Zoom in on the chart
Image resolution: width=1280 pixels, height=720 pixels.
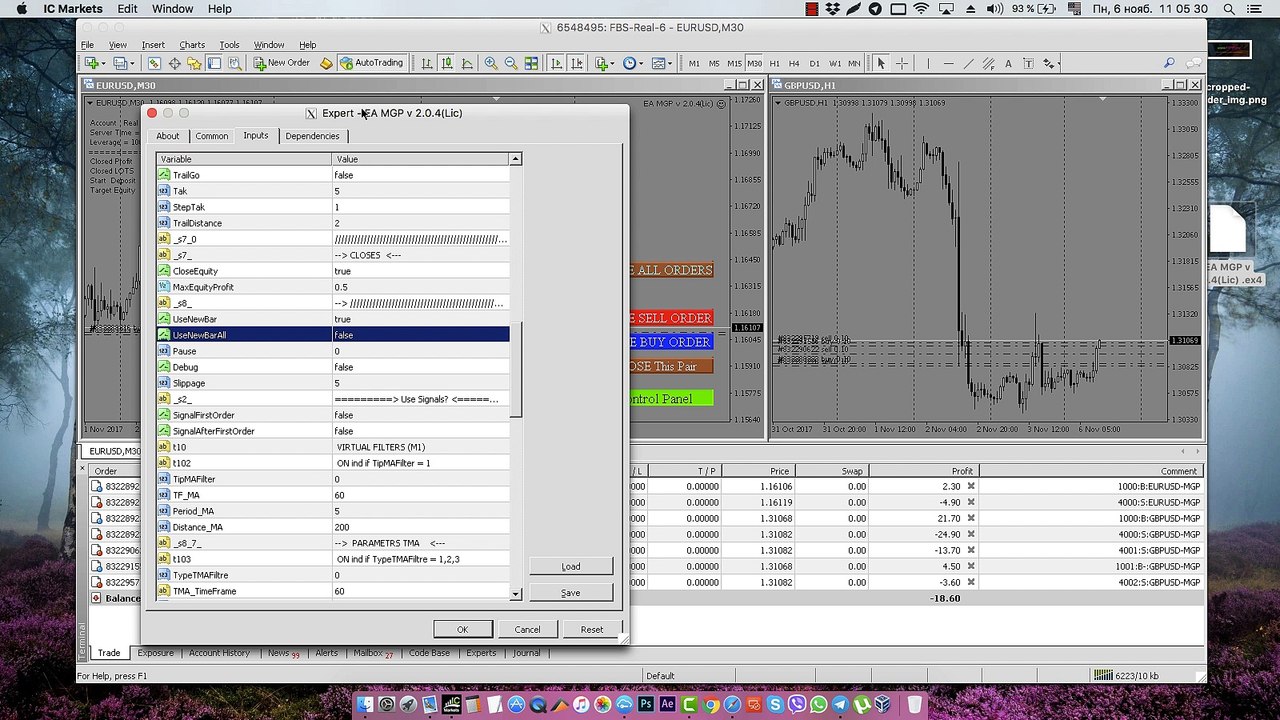click(491, 63)
